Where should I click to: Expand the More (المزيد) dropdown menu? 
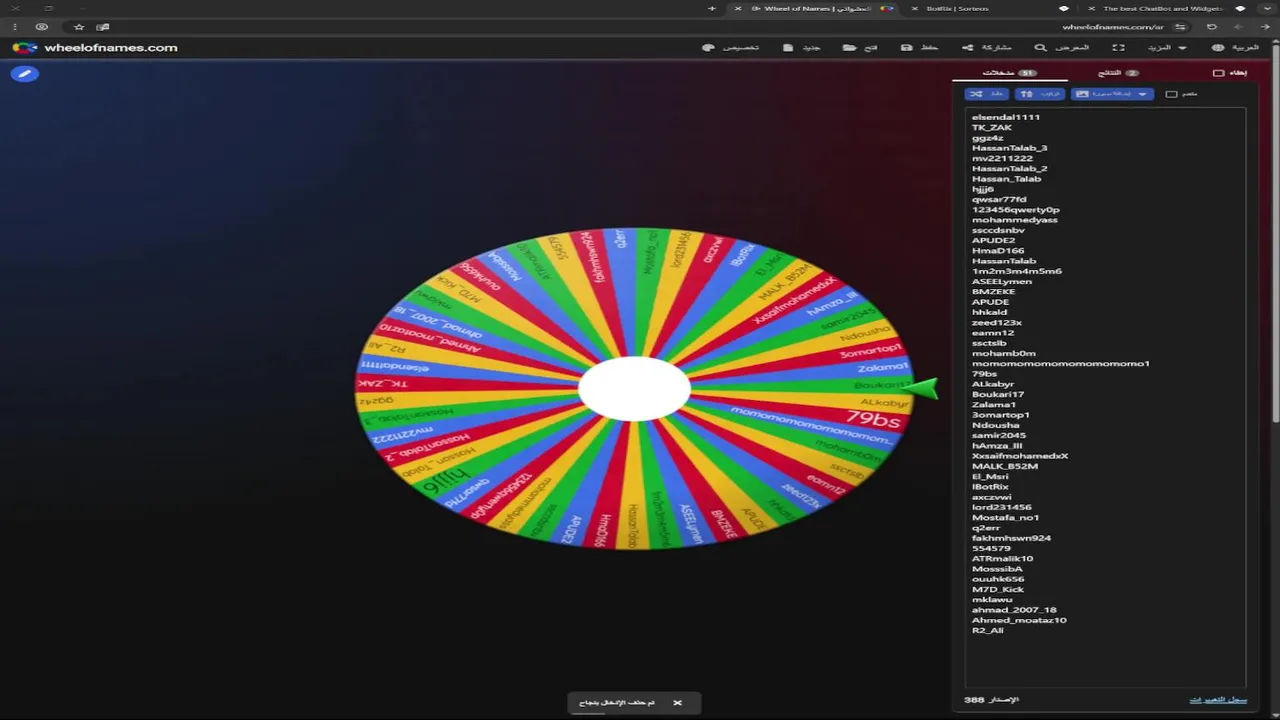coord(1168,47)
